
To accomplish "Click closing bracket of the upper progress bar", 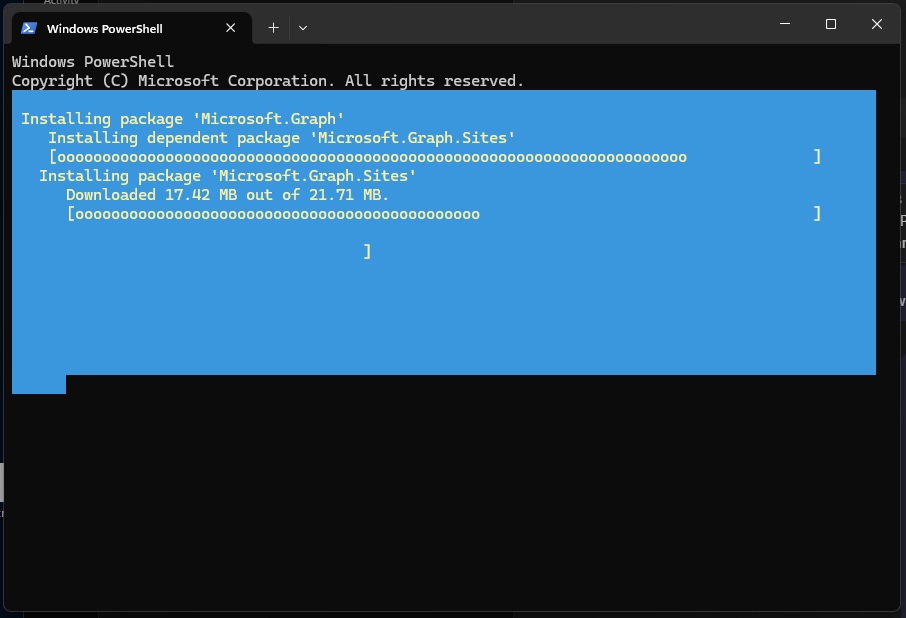I will click(x=817, y=157).
